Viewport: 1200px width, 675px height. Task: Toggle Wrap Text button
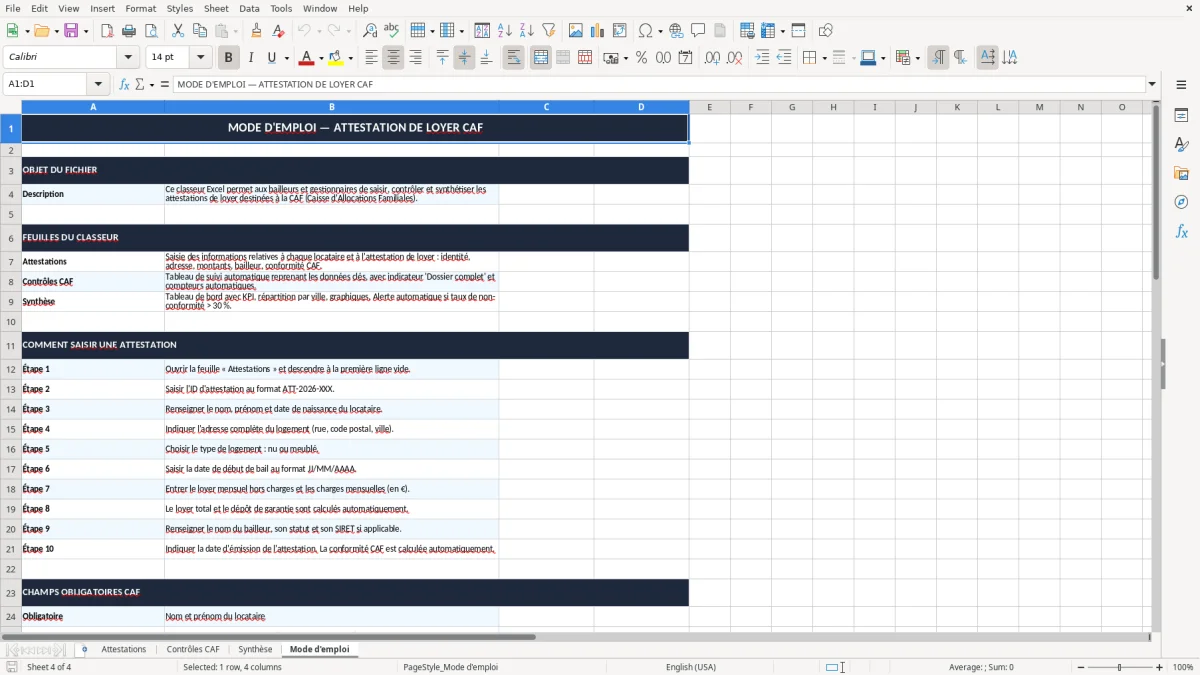[513, 58]
